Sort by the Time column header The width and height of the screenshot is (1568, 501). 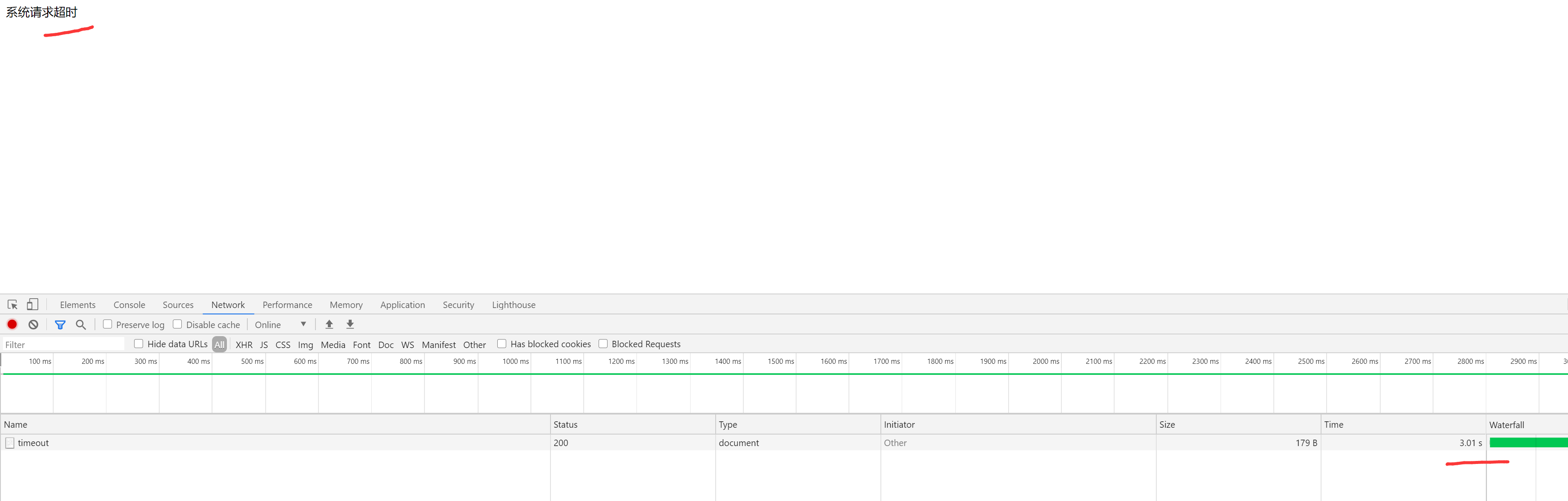(1404, 425)
